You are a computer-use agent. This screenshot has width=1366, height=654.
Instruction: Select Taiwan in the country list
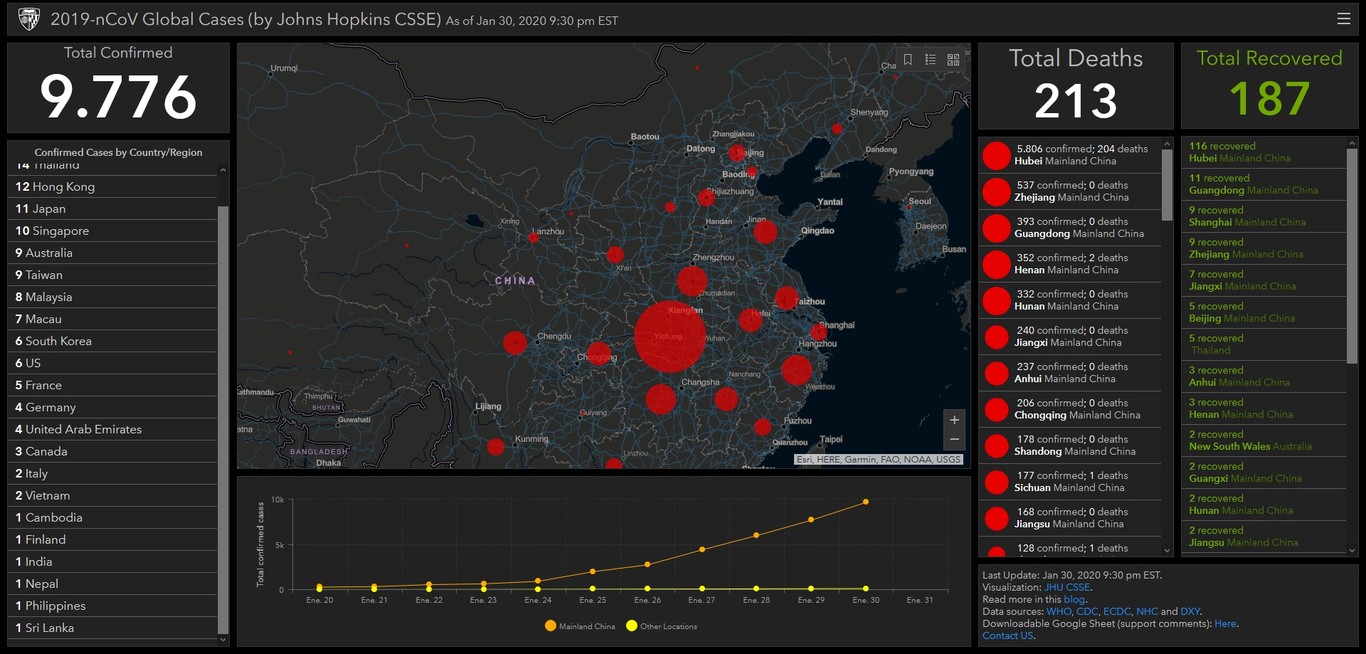pyautogui.click(x=112, y=275)
